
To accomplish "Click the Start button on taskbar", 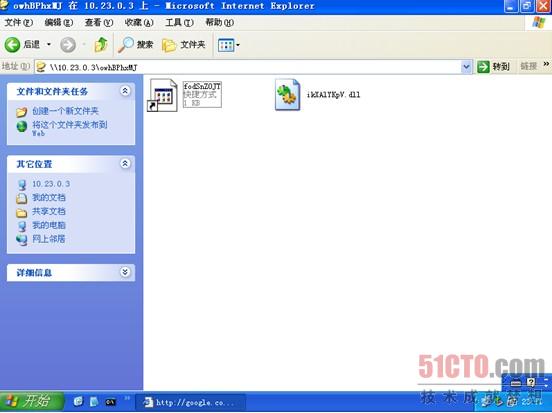I will click(x=32, y=401).
